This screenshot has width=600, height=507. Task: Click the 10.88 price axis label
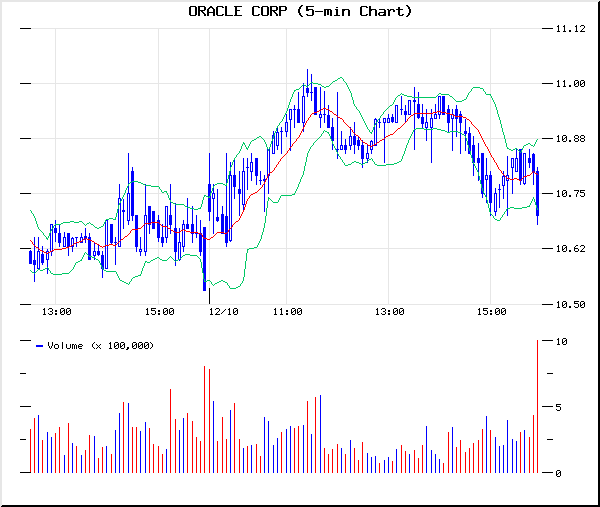[x=570, y=139]
